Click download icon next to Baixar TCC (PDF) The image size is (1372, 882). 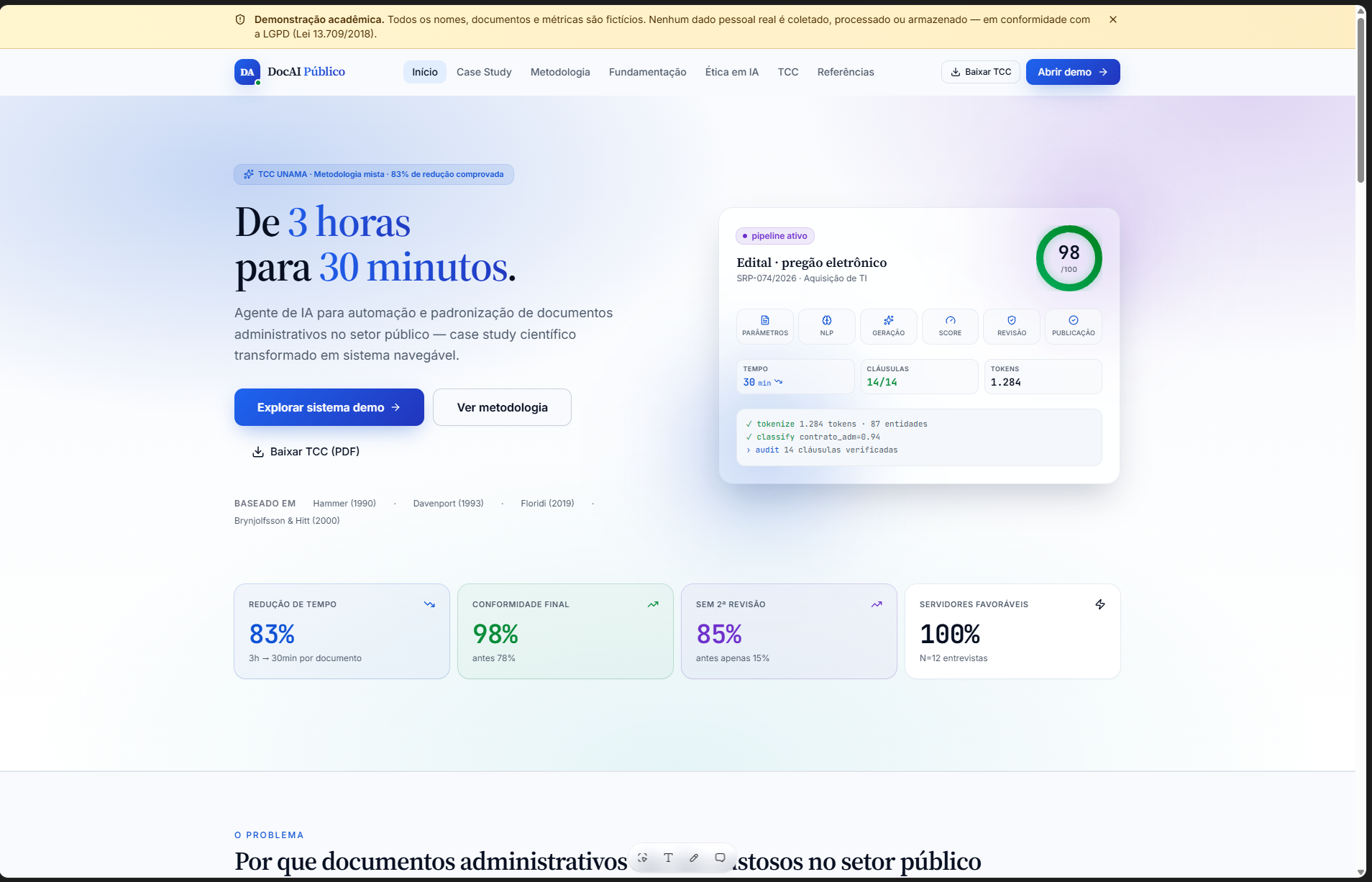(x=258, y=452)
